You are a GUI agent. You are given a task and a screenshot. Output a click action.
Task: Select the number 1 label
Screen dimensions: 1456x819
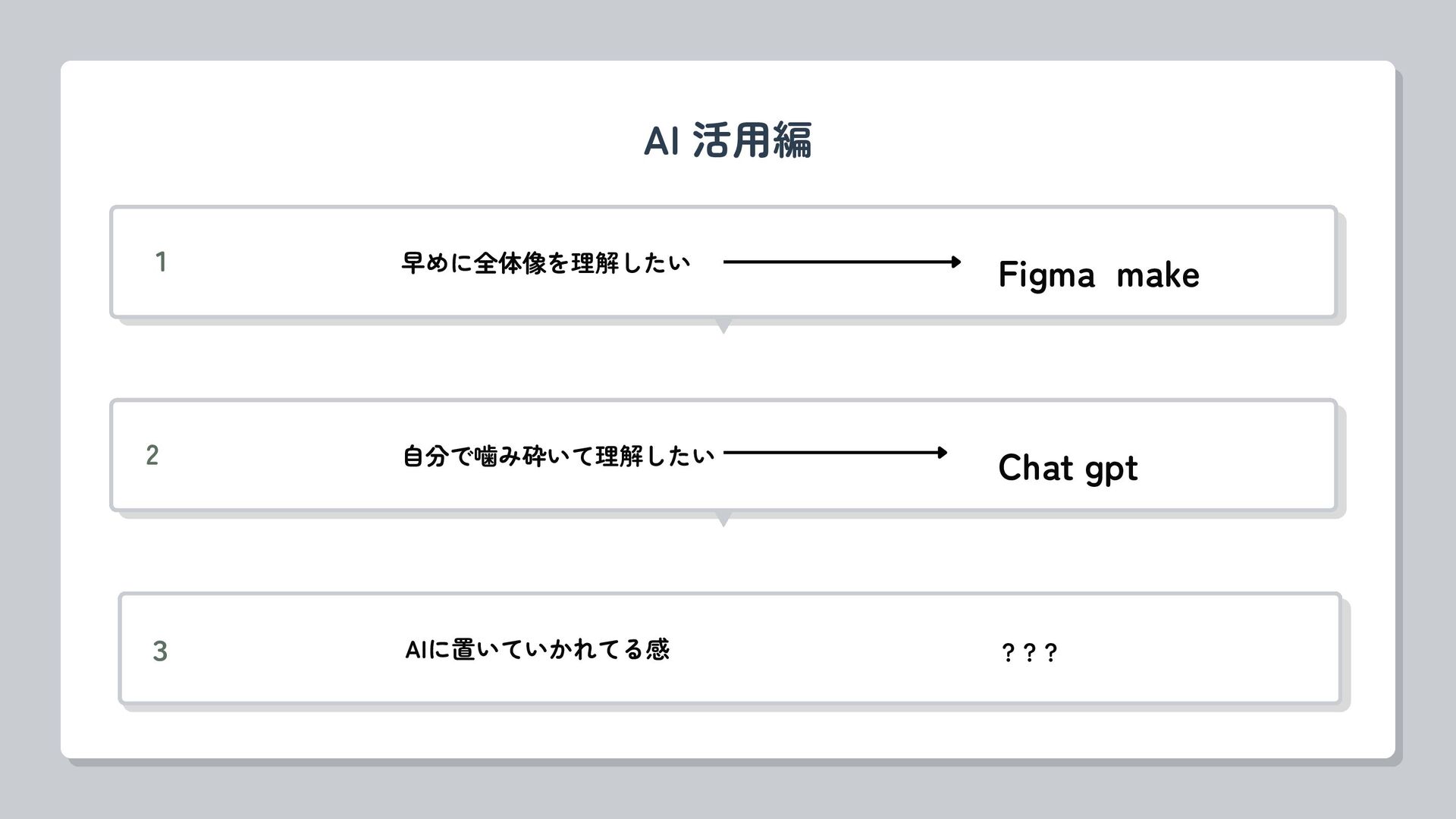tap(161, 262)
